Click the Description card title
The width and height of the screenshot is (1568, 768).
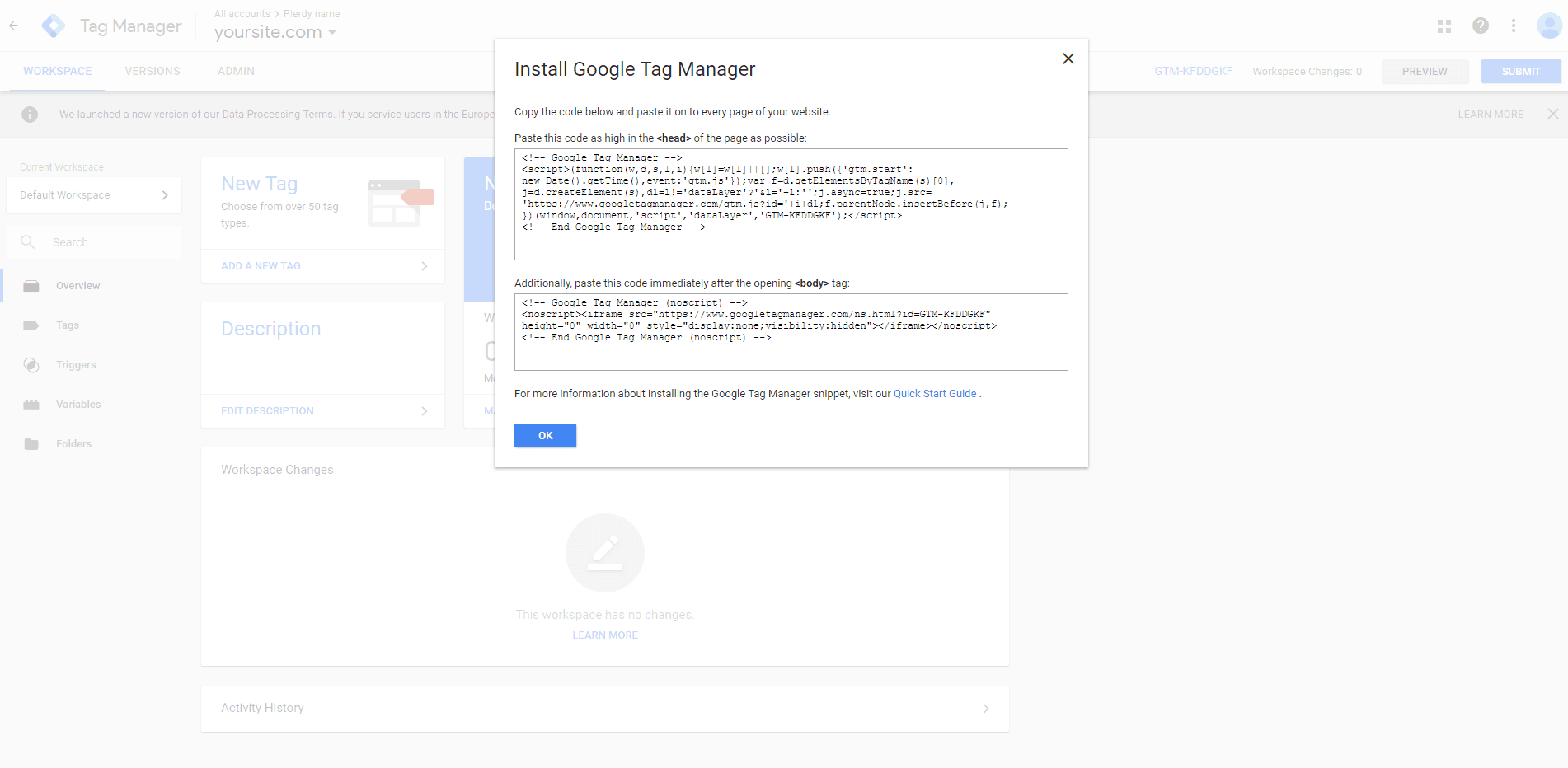pos(270,329)
